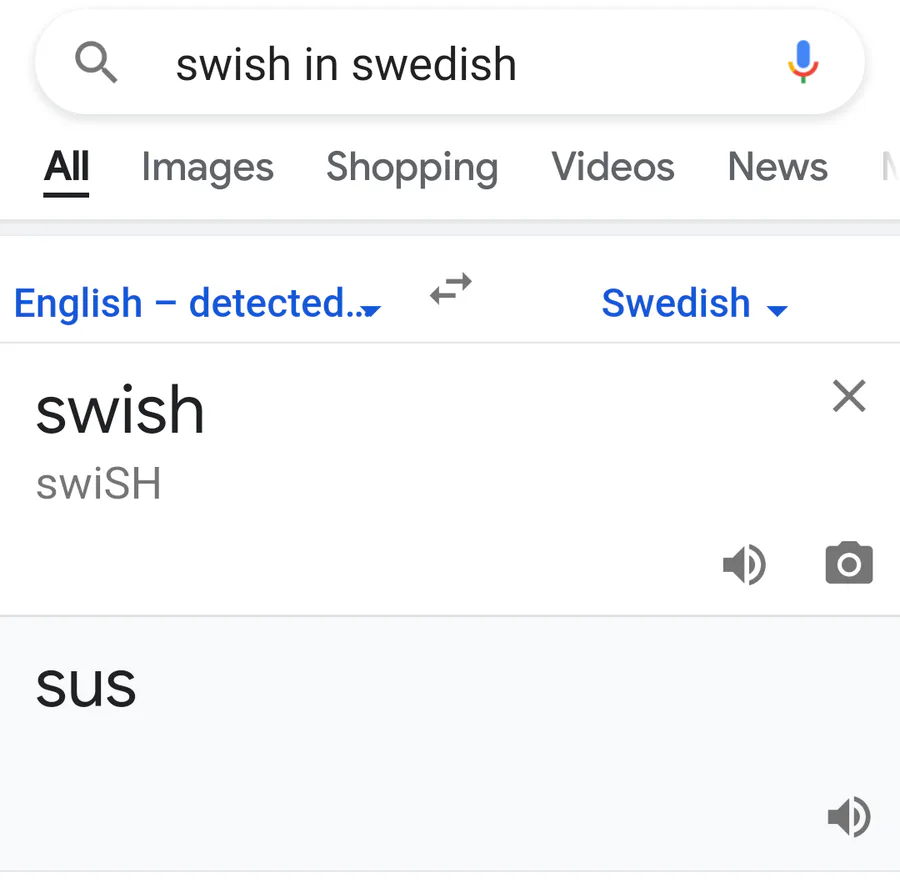Open camera translation
Viewport: 900px width, 883px height.
click(849, 565)
